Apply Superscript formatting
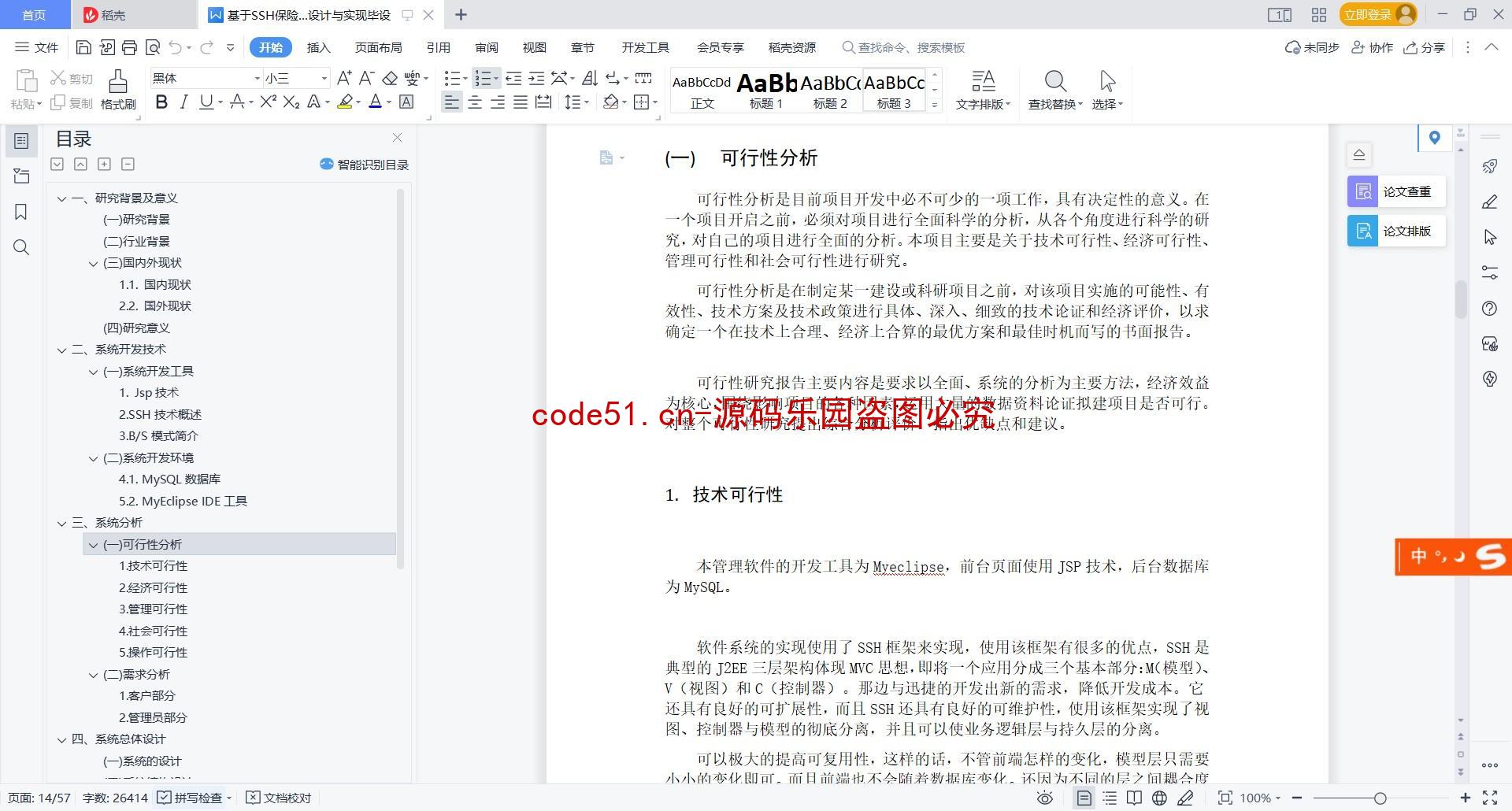Image resolution: width=1512 pixels, height=811 pixels. (x=268, y=102)
